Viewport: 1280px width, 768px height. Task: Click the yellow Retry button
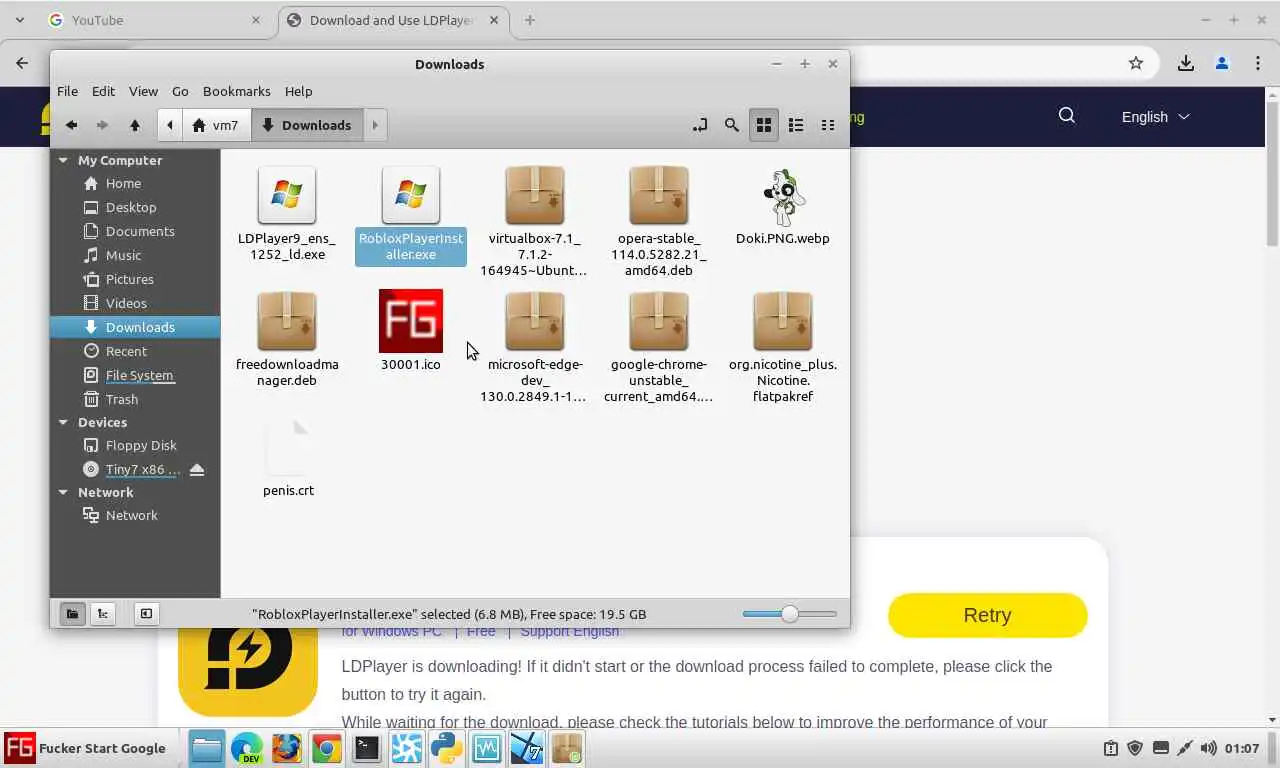tap(987, 615)
